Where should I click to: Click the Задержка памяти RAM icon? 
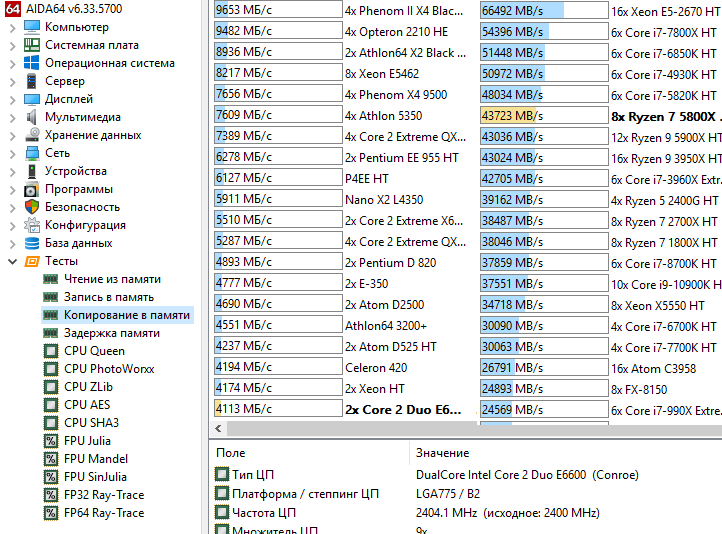[51, 333]
